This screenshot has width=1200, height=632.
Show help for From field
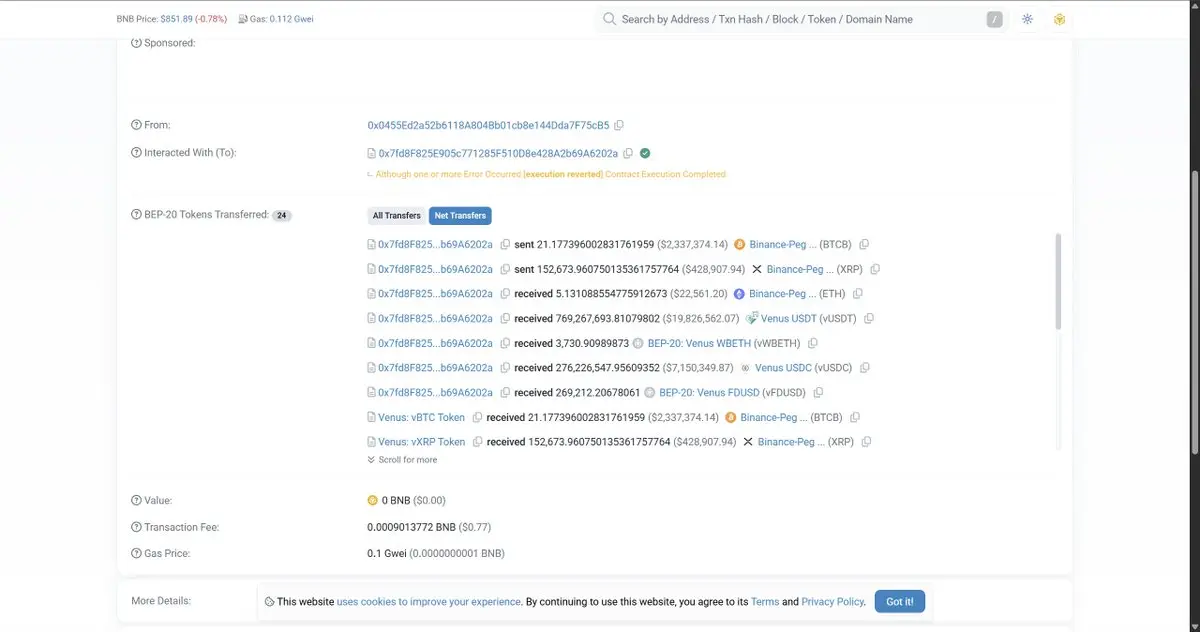point(136,125)
